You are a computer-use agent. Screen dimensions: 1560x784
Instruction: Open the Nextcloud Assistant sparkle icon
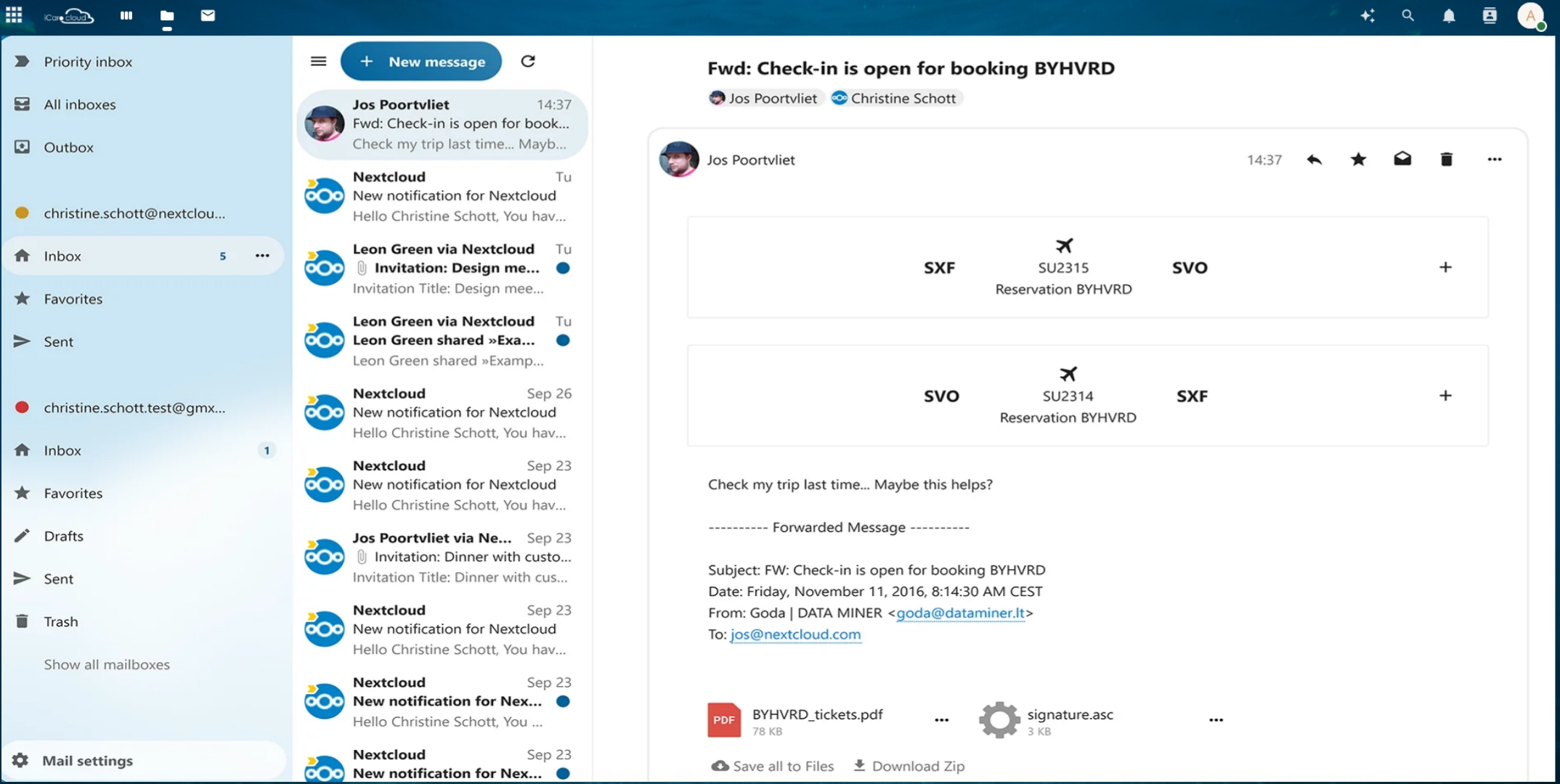pos(1368,16)
